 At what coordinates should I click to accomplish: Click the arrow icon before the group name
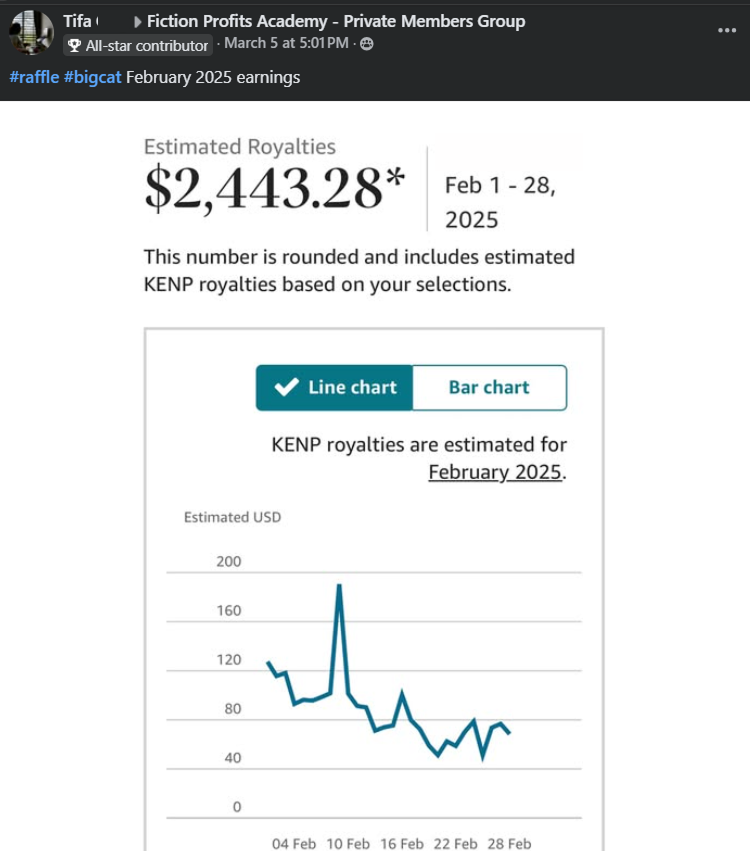pos(137,22)
